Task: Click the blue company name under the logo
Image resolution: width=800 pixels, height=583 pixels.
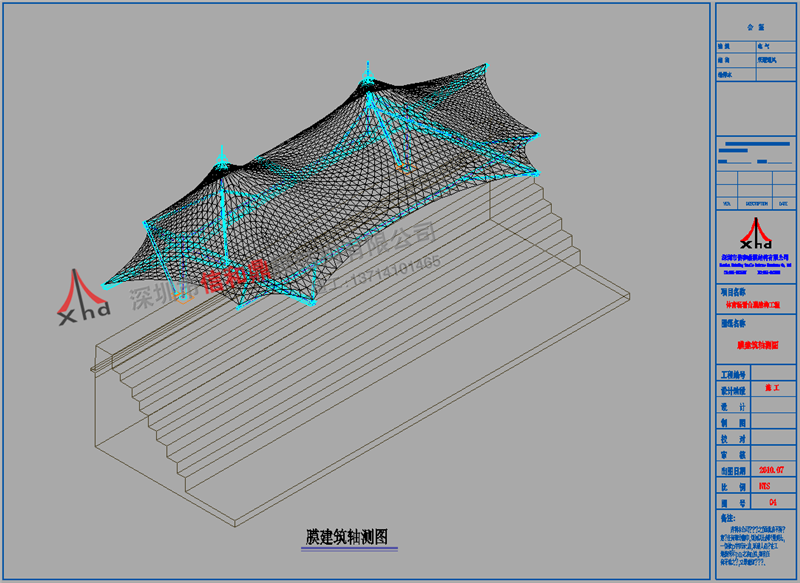Action: [755, 258]
